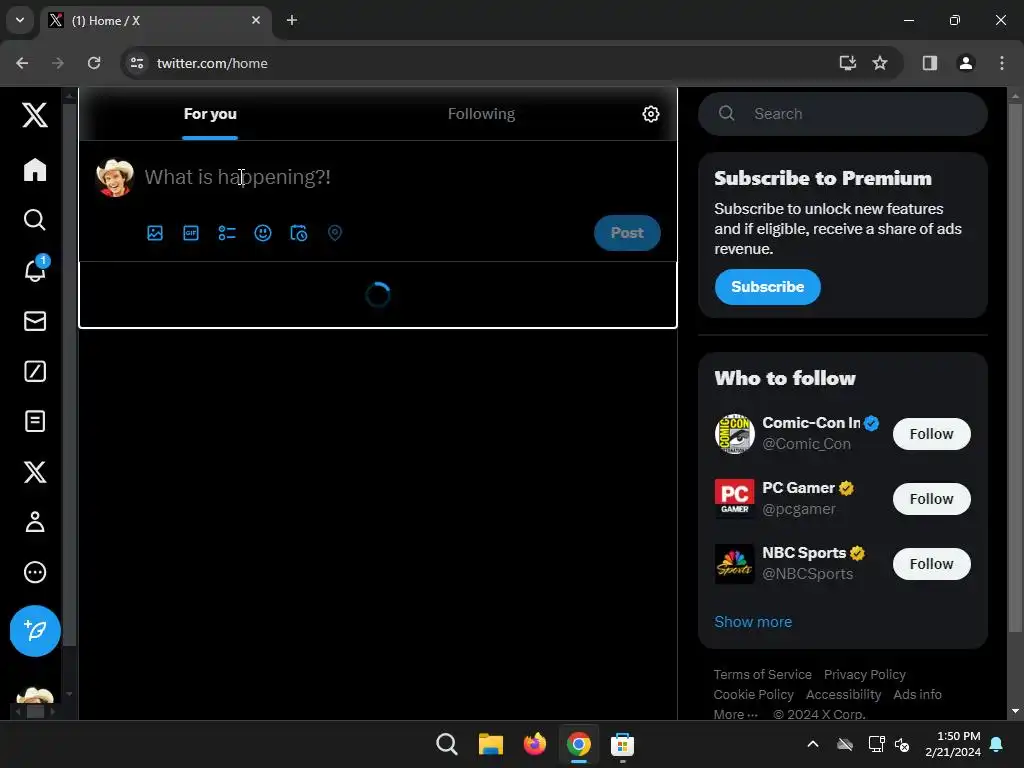
Task: Open Privacy Policy link
Action: click(x=865, y=674)
